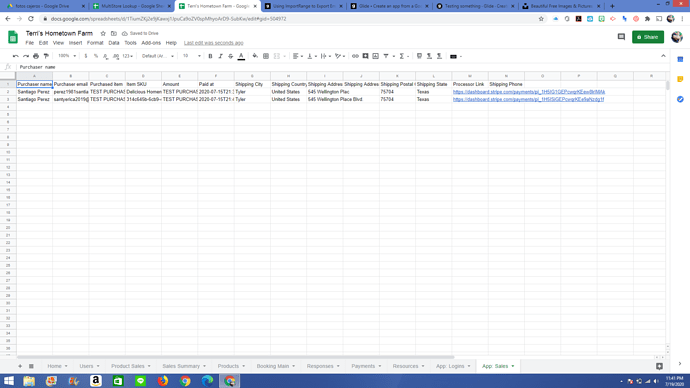Switch to the Sales Summary sheet tab
The image size is (690, 388).
coord(184,366)
